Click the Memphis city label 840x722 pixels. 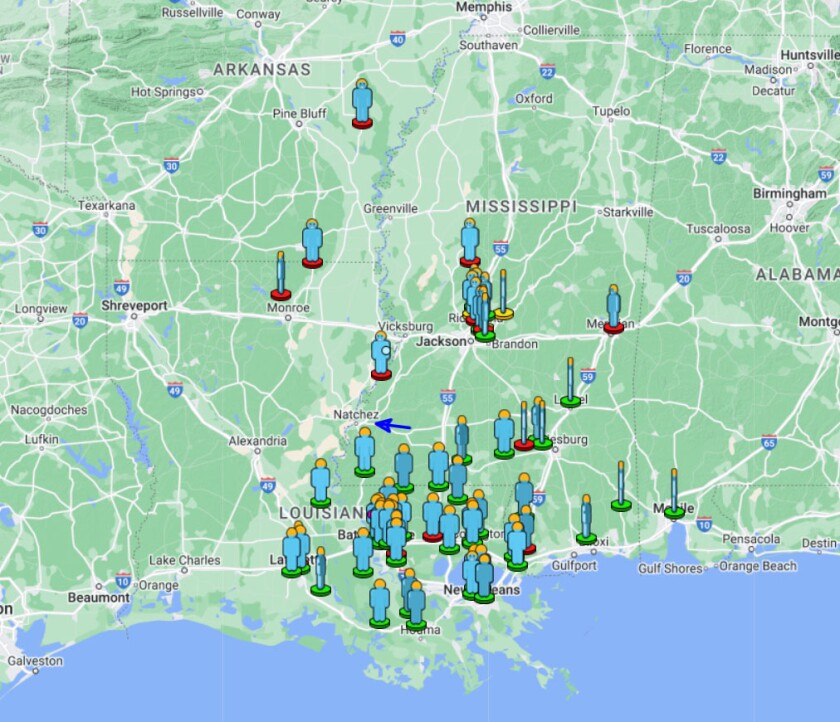pyautogui.click(x=483, y=7)
